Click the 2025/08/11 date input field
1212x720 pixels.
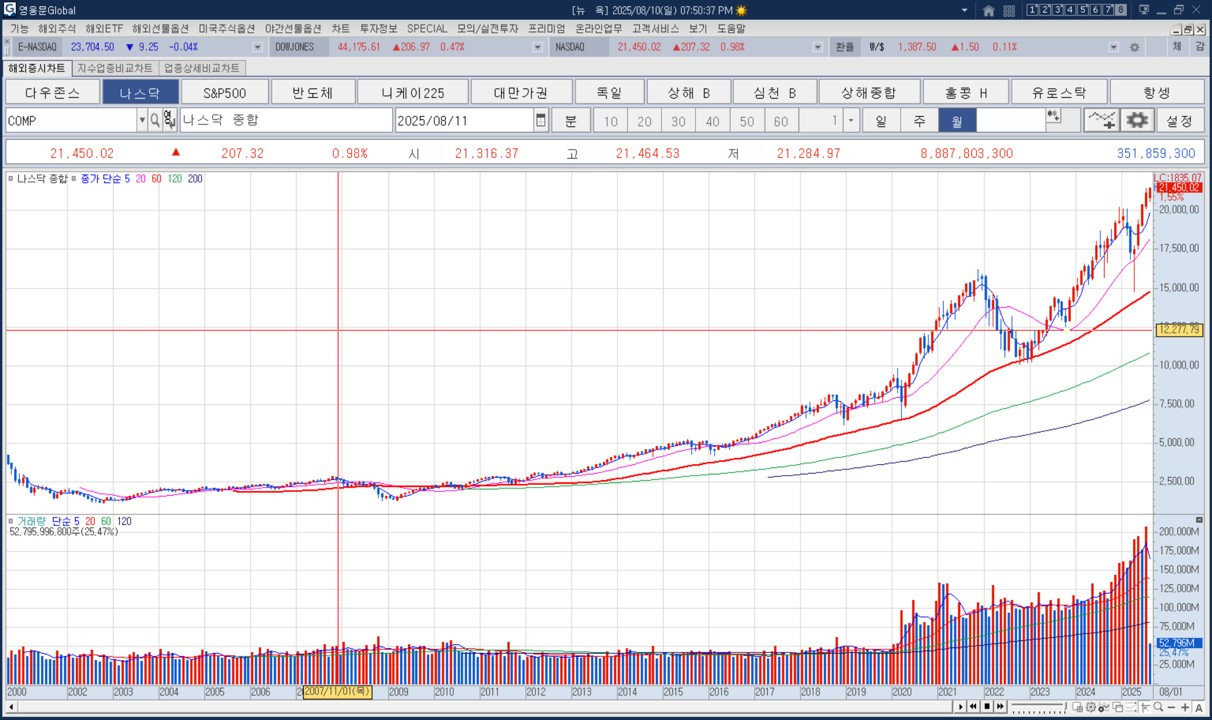pyautogui.click(x=464, y=120)
